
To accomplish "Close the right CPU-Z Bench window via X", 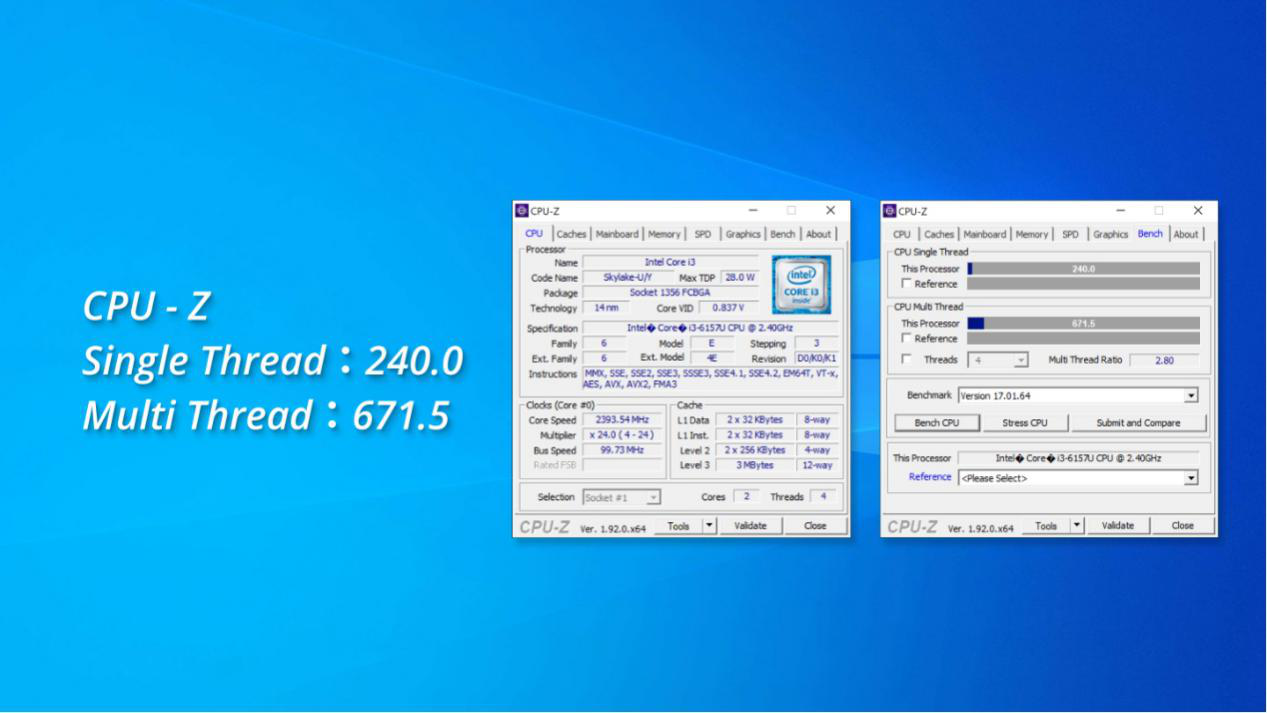I will pyautogui.click(x=1198, y=211).
